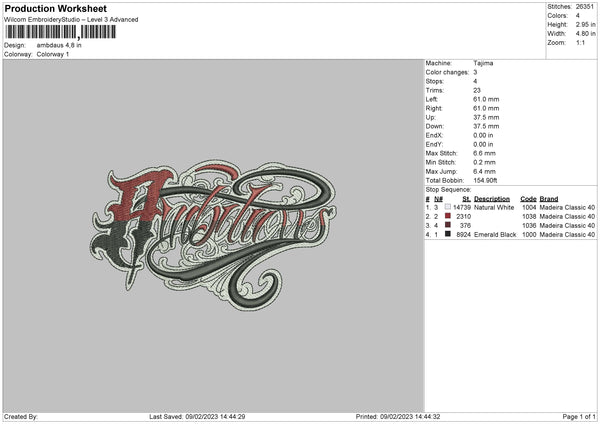The image size is (600, 424).
Task: Click the Description column header
Action: 492,198
